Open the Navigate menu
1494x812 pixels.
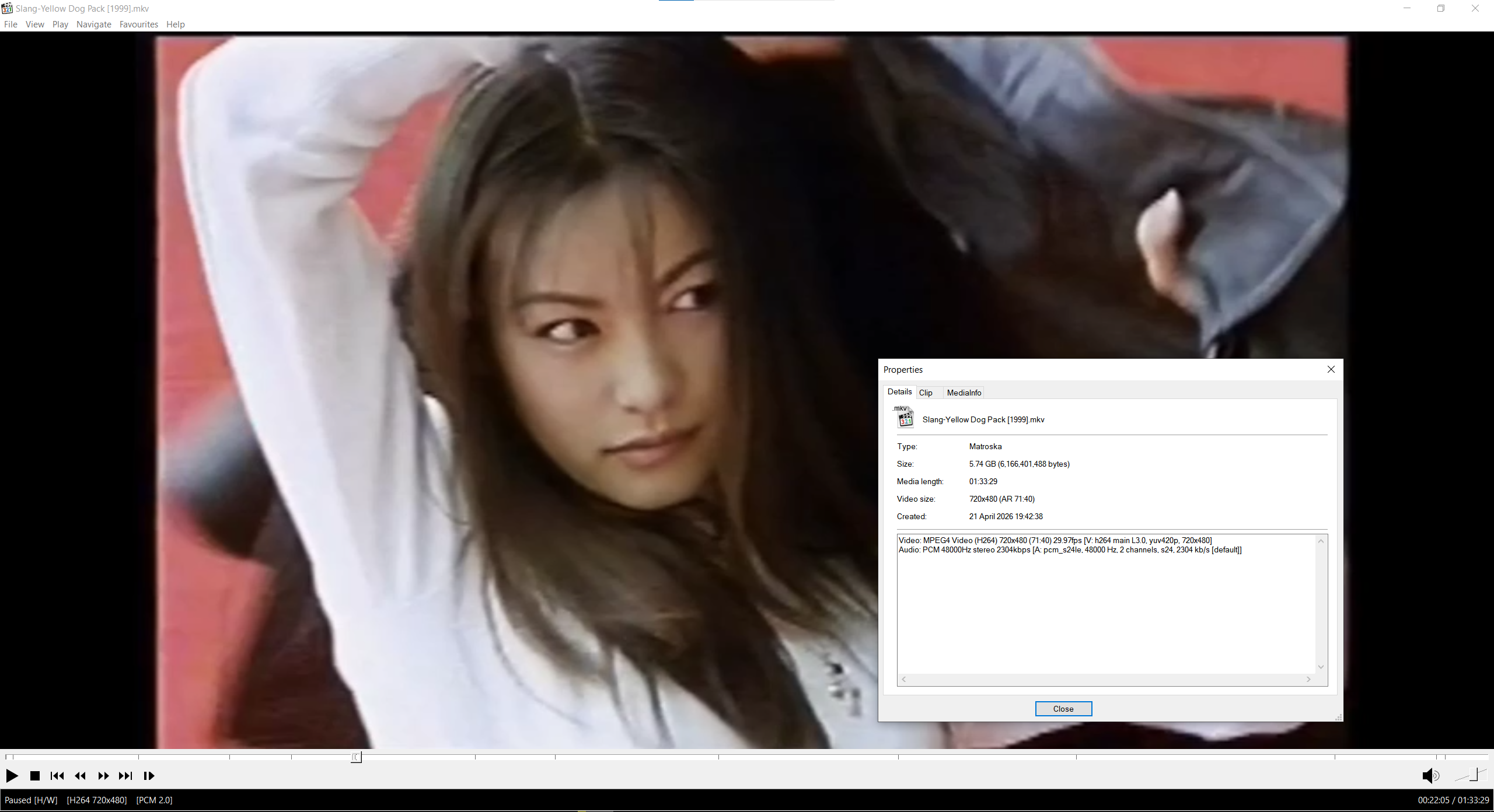(x=93, y=24)
